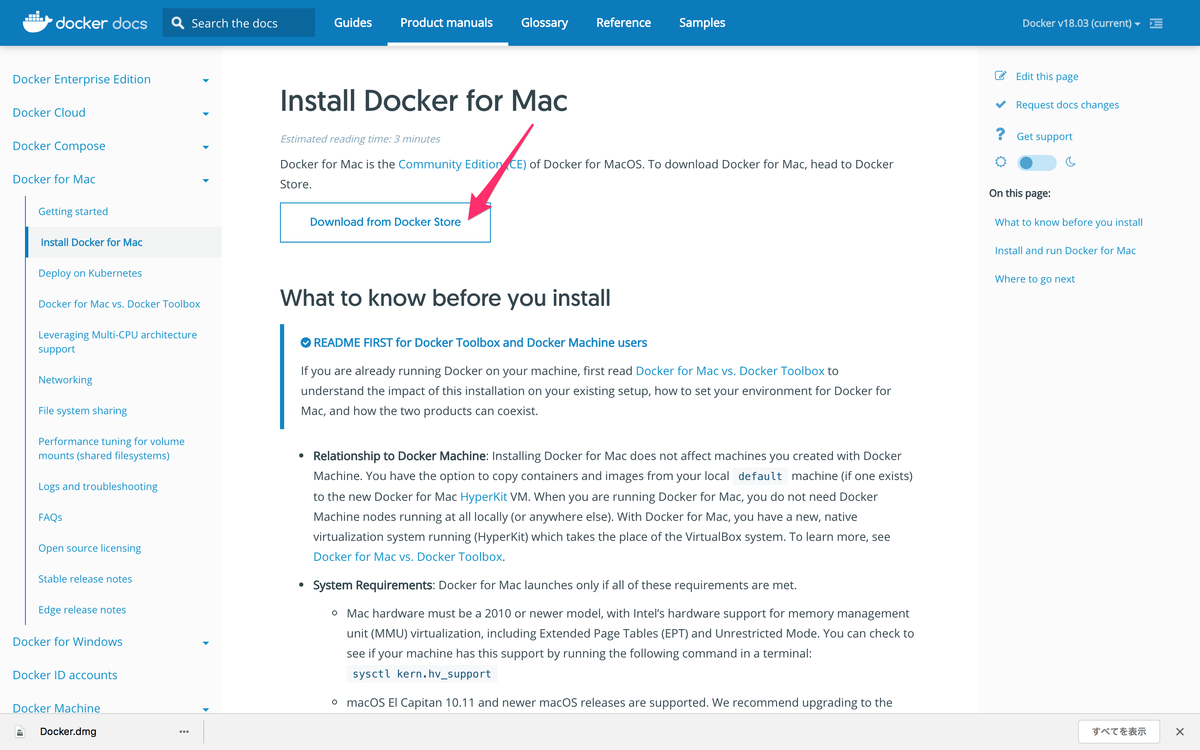Screen dimensions: 1200x750
Task: Click the sysctl kern.hv_support code snippet
Action: [423, 674]
